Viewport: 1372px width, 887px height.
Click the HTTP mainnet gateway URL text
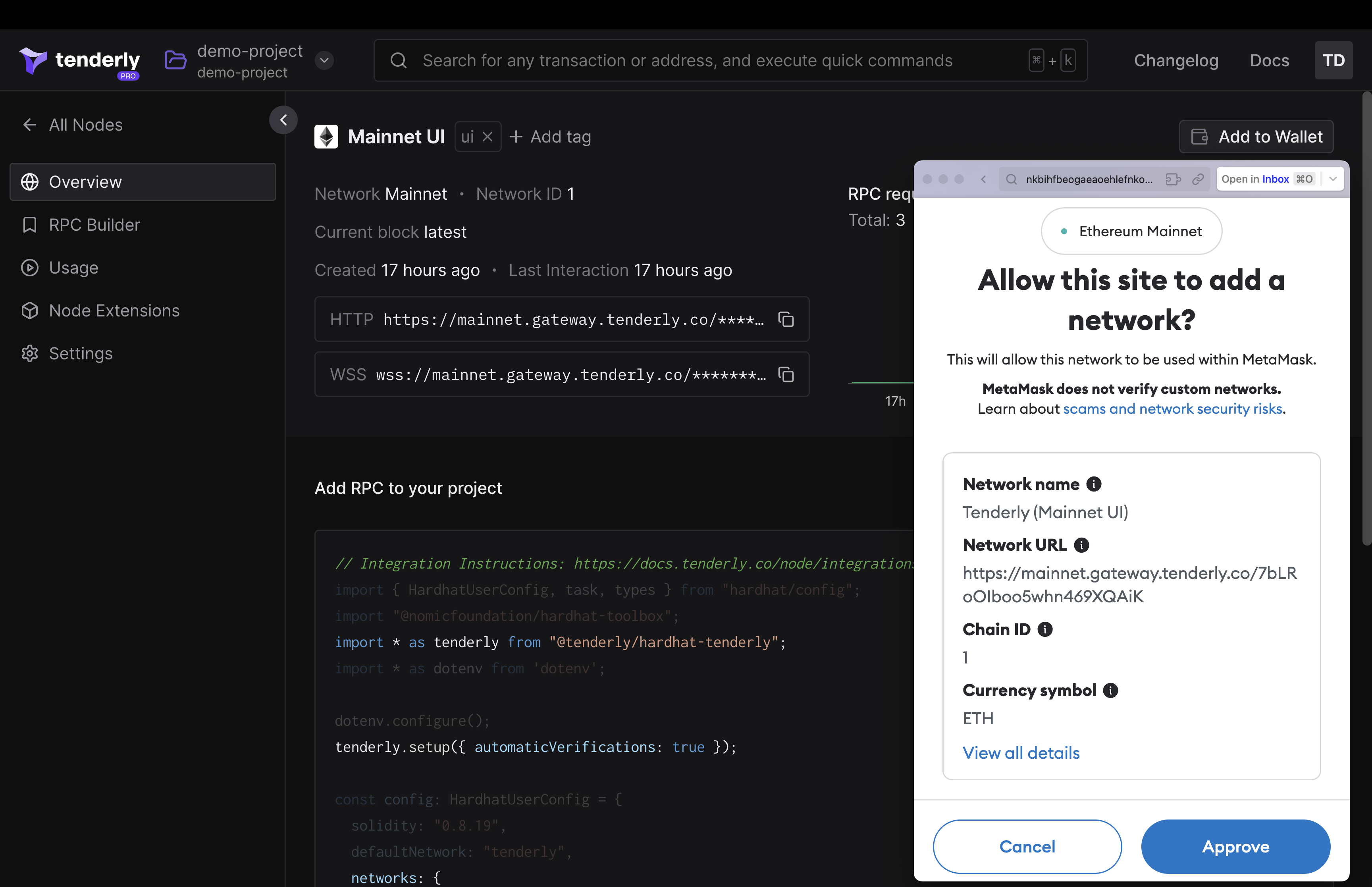click(573, 319)
